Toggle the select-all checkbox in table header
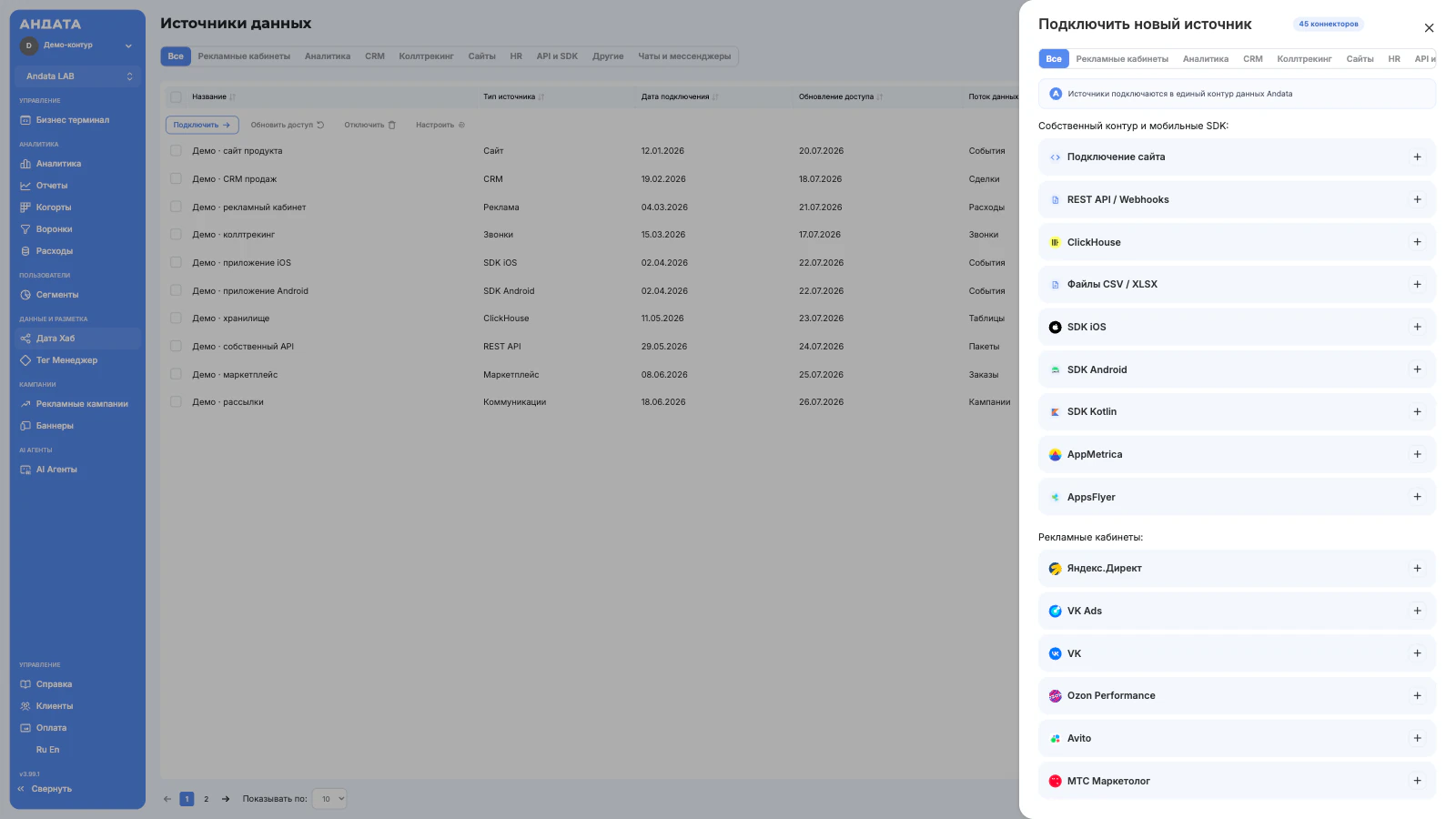The image size is (1456, 819). pyautogui.click(x=176, y=96)
